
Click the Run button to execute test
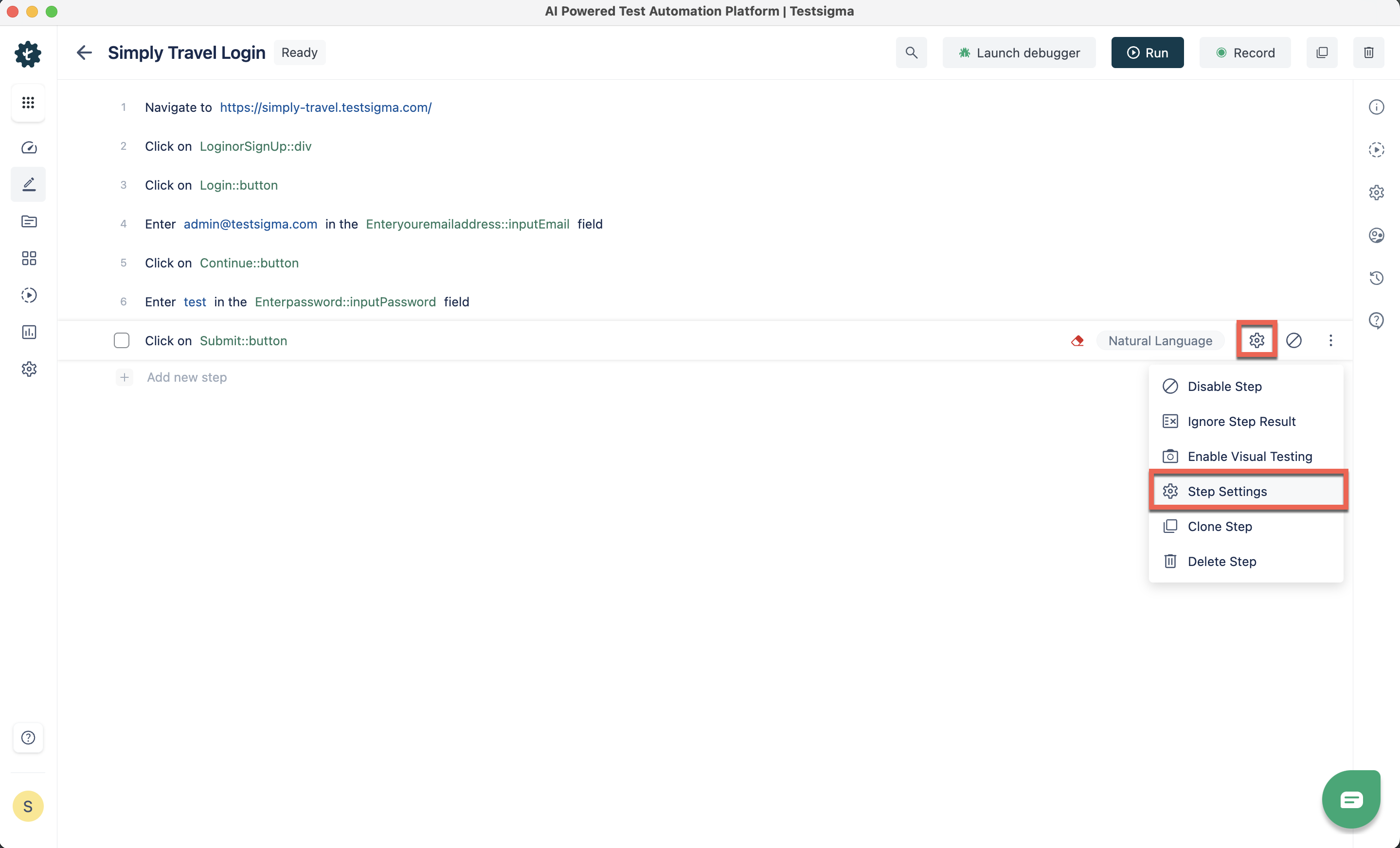(1147, 52)
